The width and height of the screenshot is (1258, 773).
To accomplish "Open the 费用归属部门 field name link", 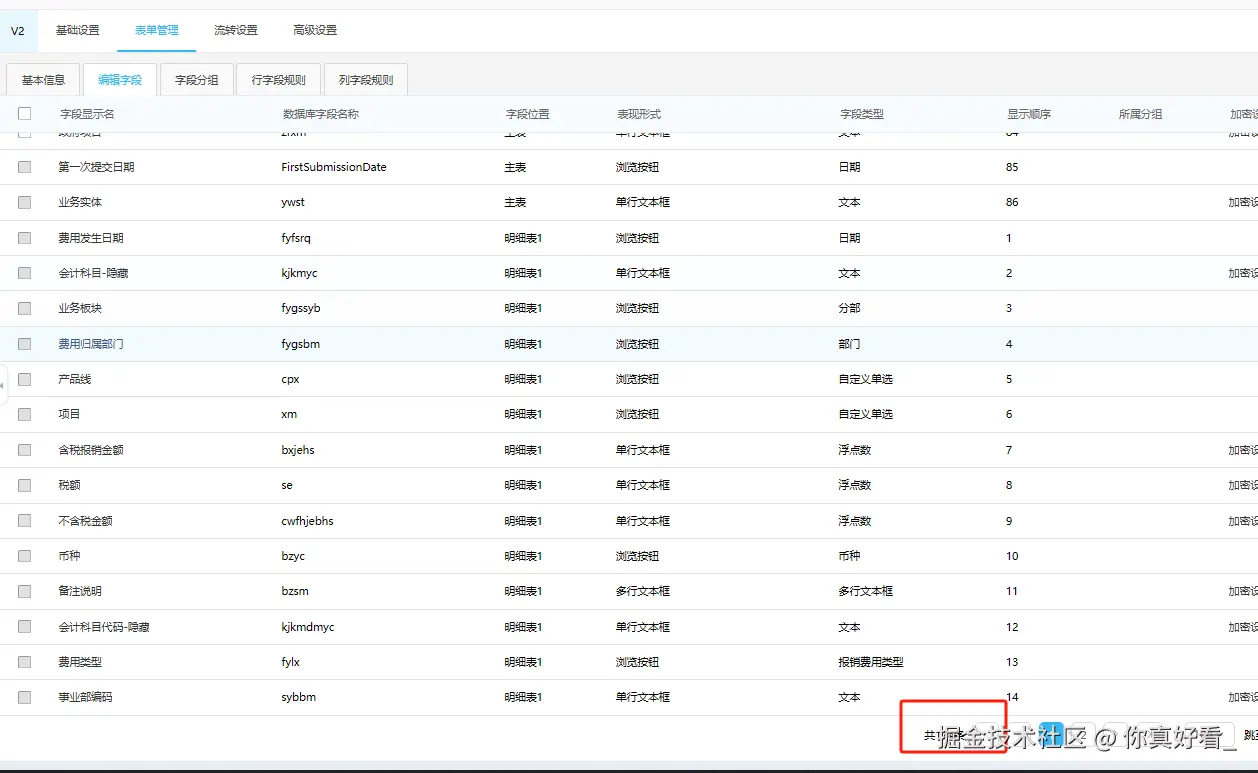I will coord(91,344).
